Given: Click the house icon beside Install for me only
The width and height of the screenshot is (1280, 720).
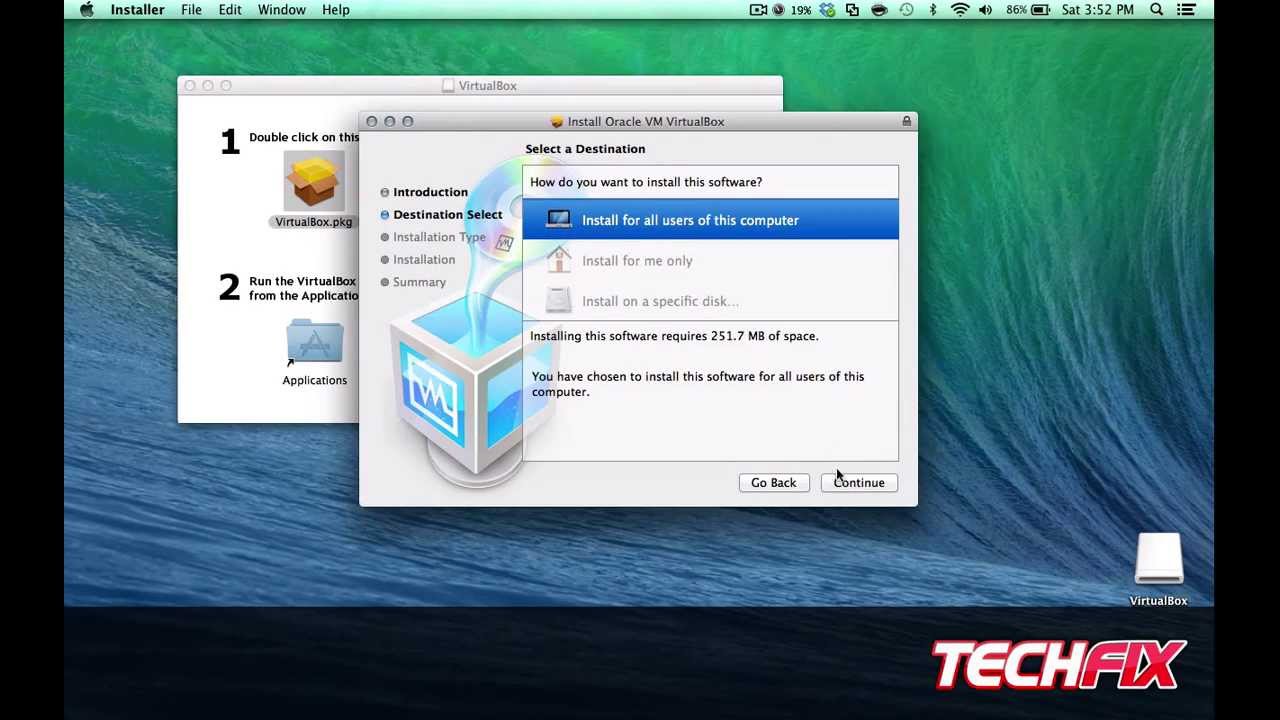Looking at the screenshot, I should pos(559,260).
